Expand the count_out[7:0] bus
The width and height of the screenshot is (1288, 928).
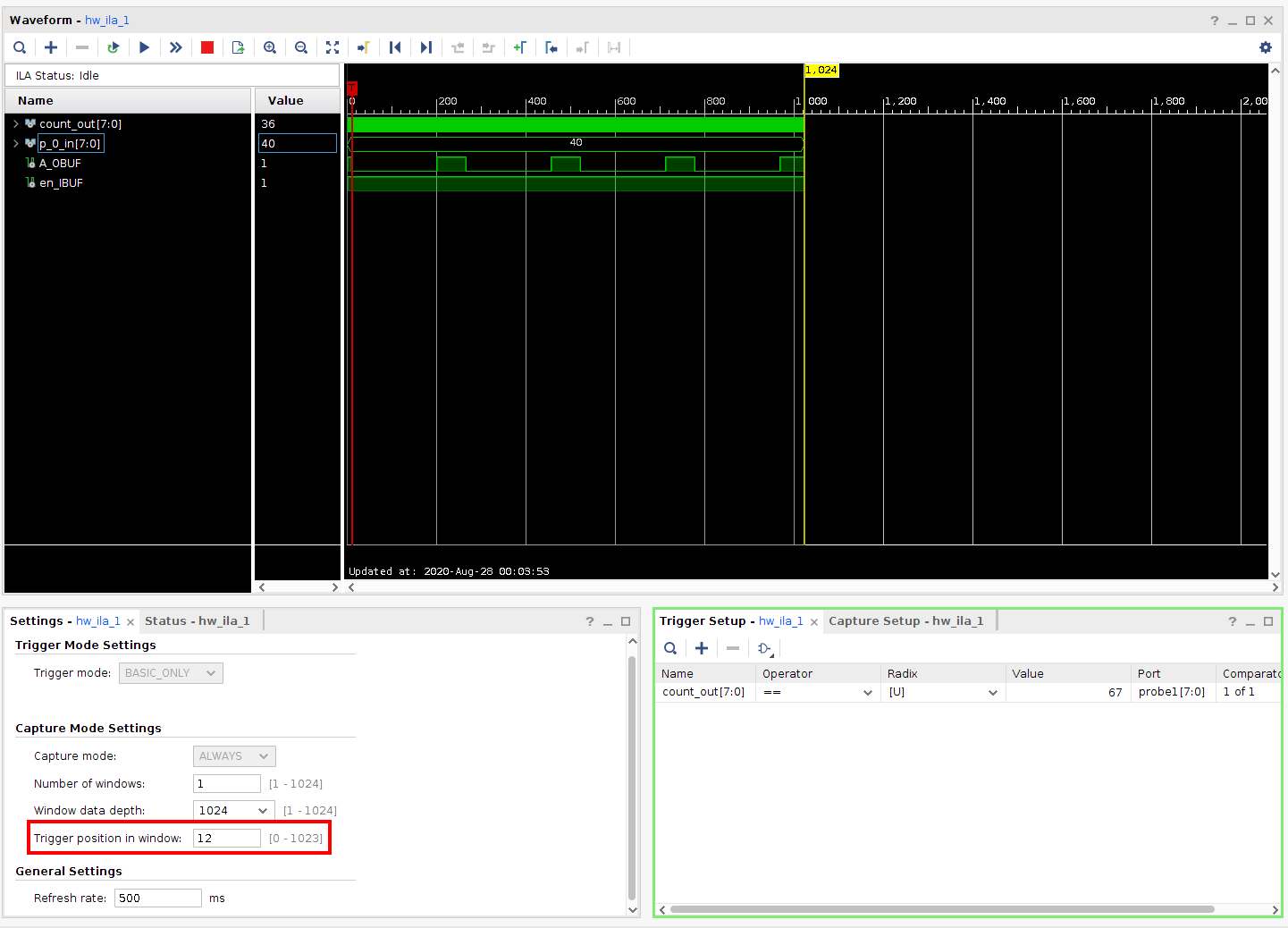[16, 124]
